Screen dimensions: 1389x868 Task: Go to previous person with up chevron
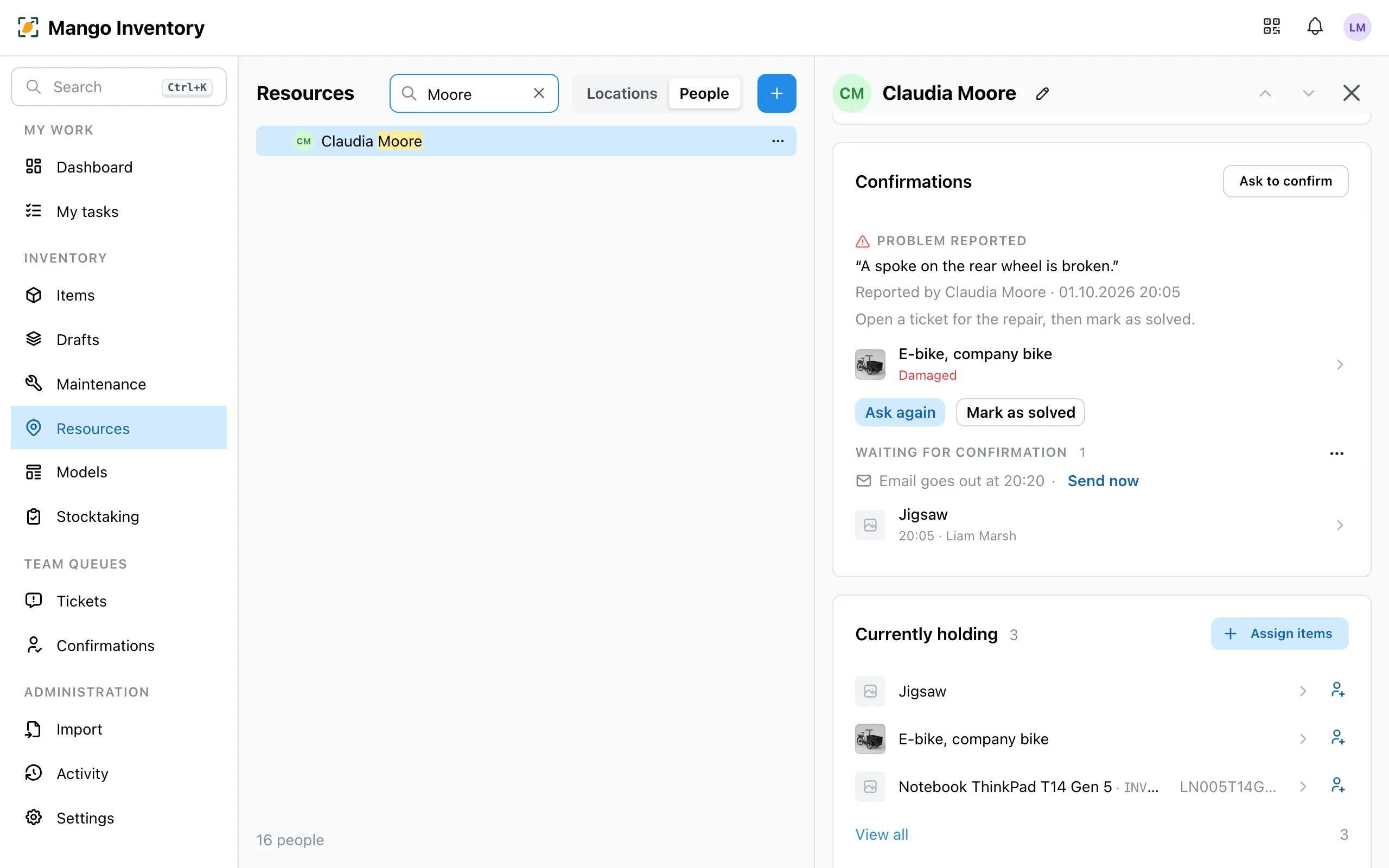click(1265, 93)
